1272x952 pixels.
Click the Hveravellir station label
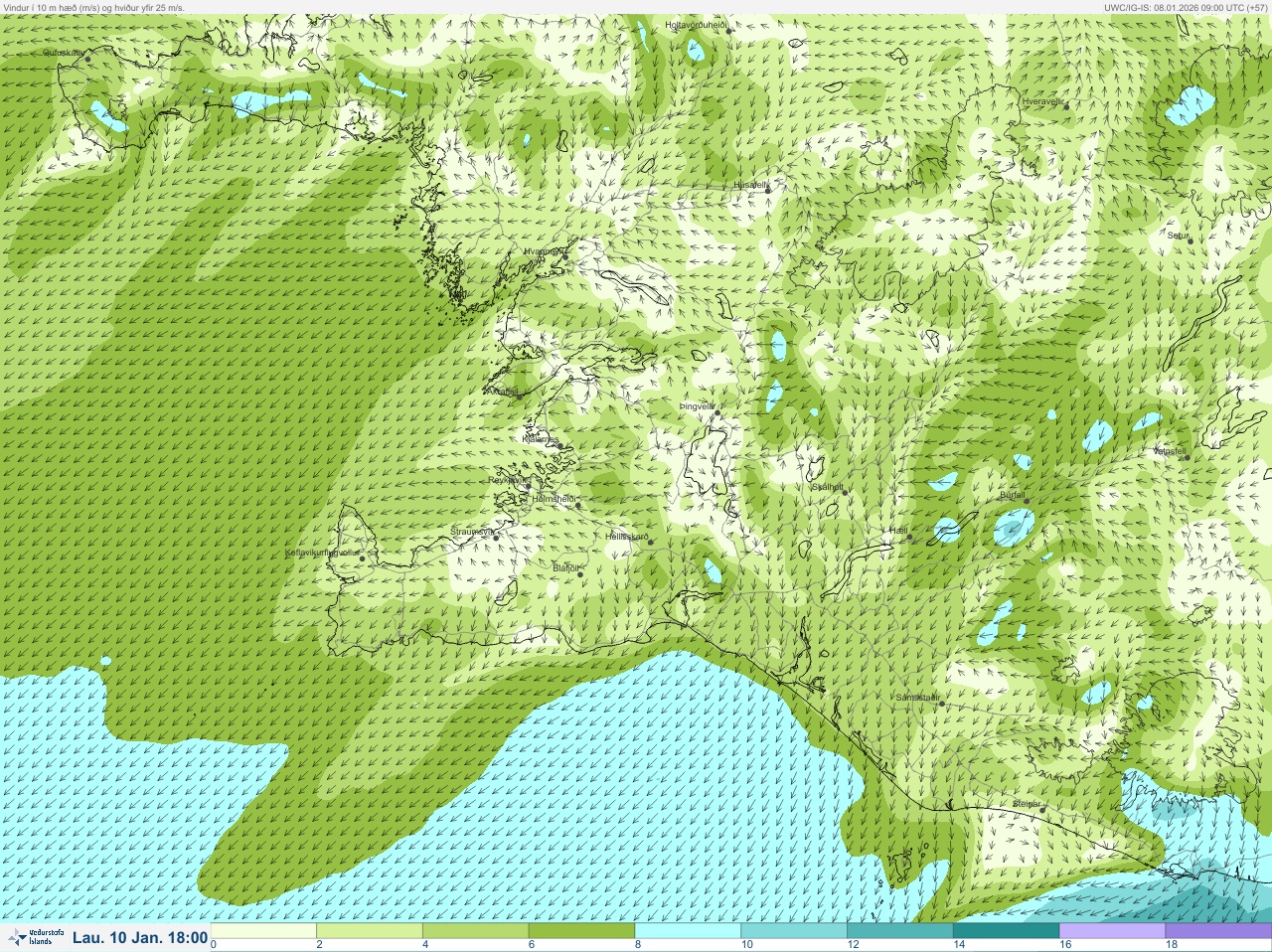1043,101
